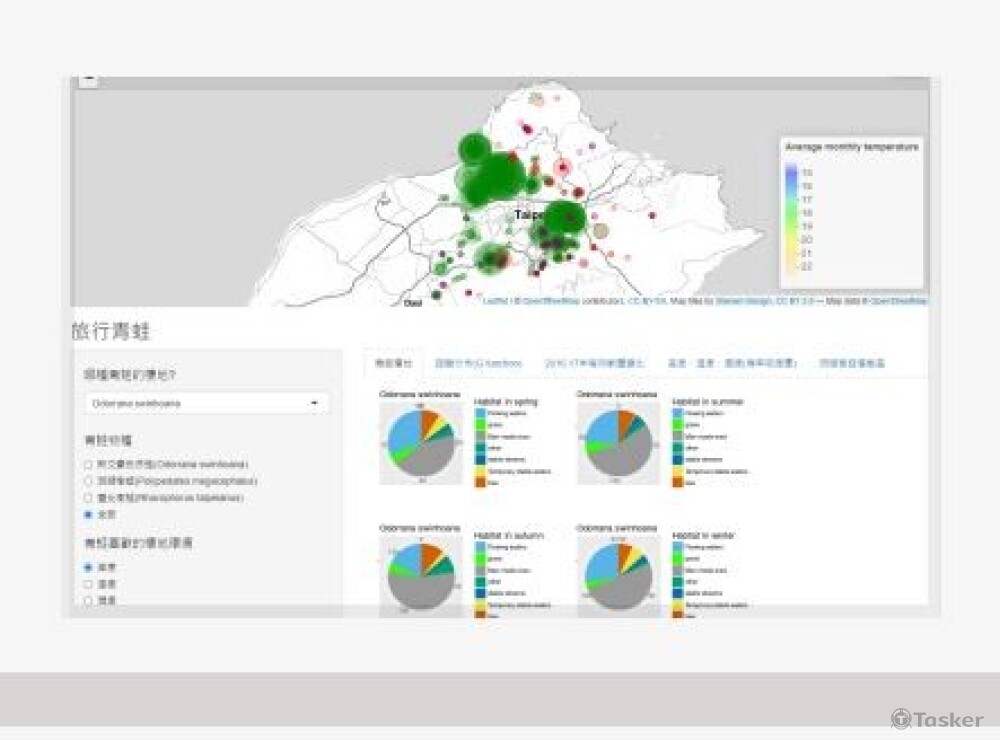Open the tab starting with 2016-17
Screen dimensions: 1000x740
click(x=594, y=363)
